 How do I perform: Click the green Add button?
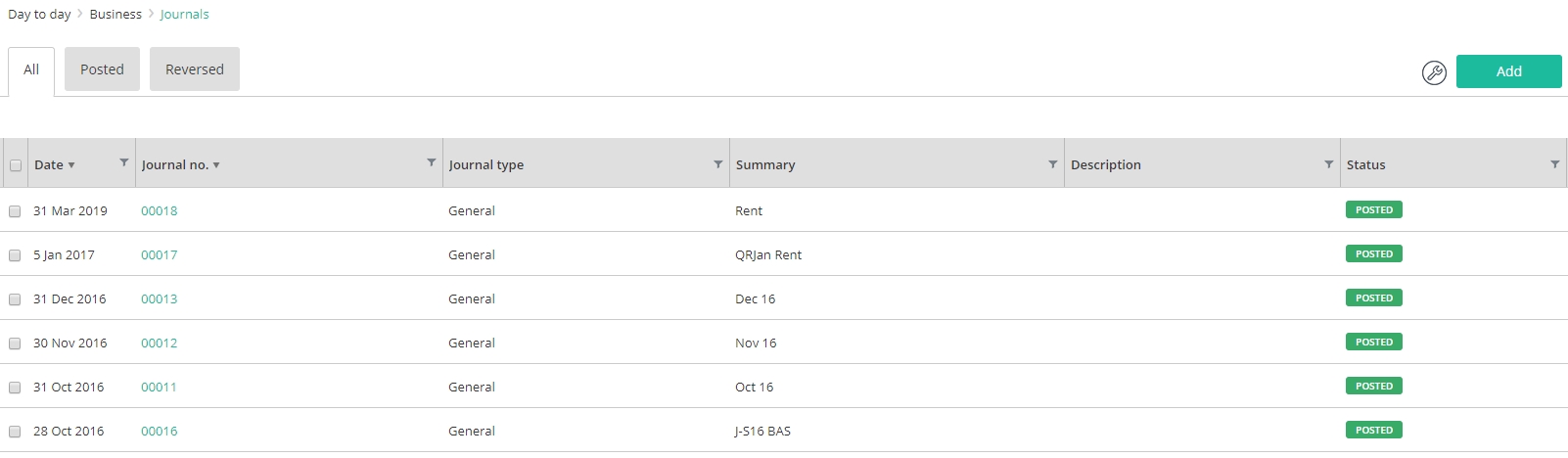pyautogui.click(x=1508, y=71)
